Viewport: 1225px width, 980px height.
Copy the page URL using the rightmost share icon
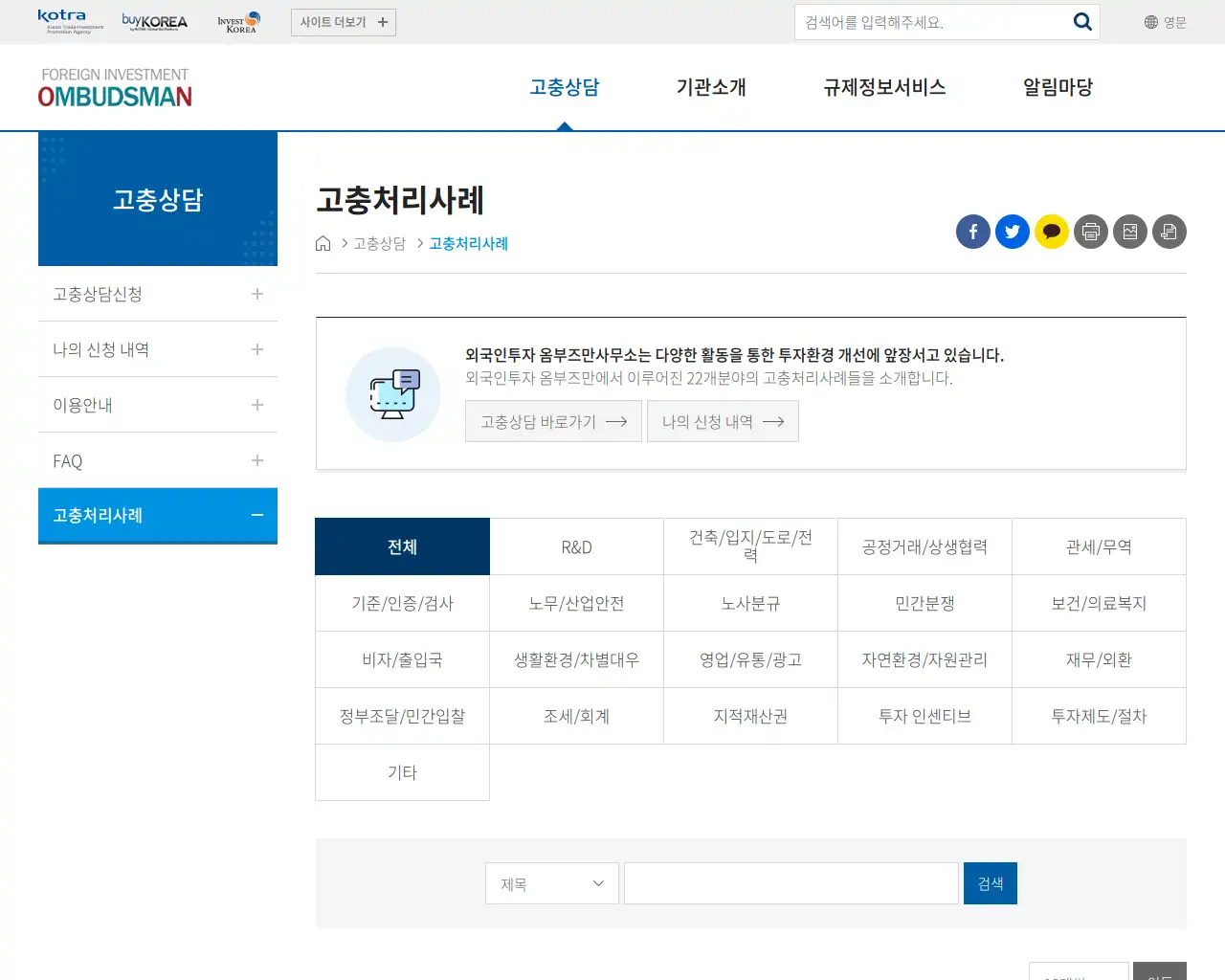click(x=1169, y=232)
